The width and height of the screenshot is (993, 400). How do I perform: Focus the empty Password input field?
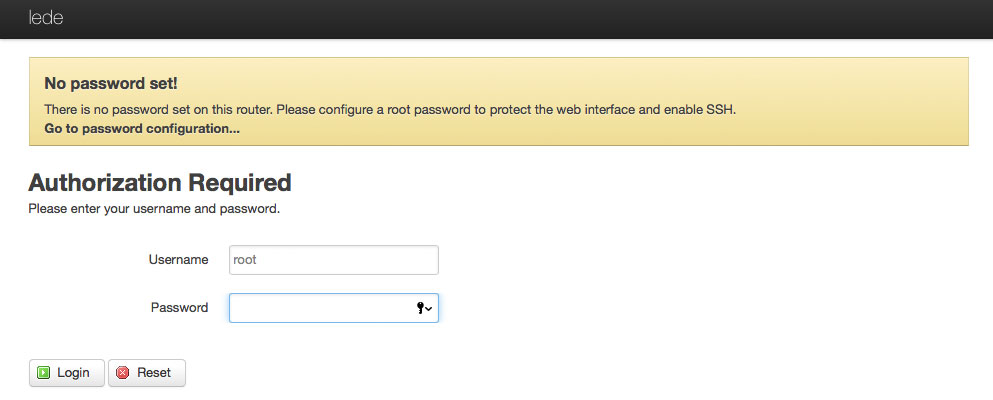coord(334,308)
